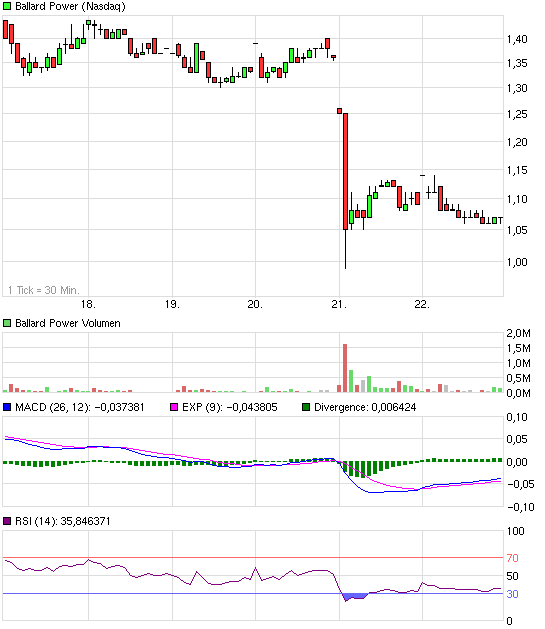Click the blue shaded RSI oversold area
Image resolution: width=545 pixels, height=629 pixels.
[x=355, y=597]
